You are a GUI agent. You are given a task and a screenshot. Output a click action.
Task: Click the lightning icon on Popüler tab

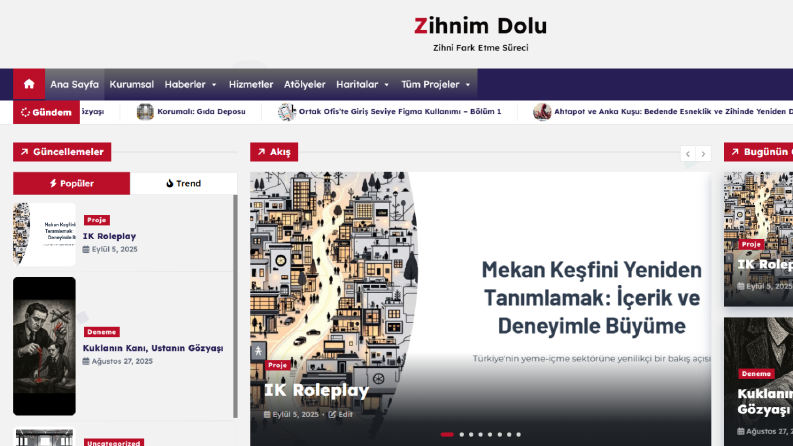[x=53, y=183]
